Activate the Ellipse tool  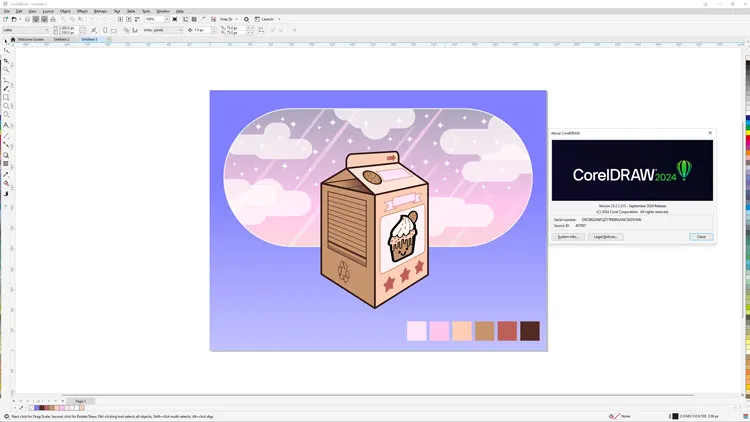coord(6,106)
